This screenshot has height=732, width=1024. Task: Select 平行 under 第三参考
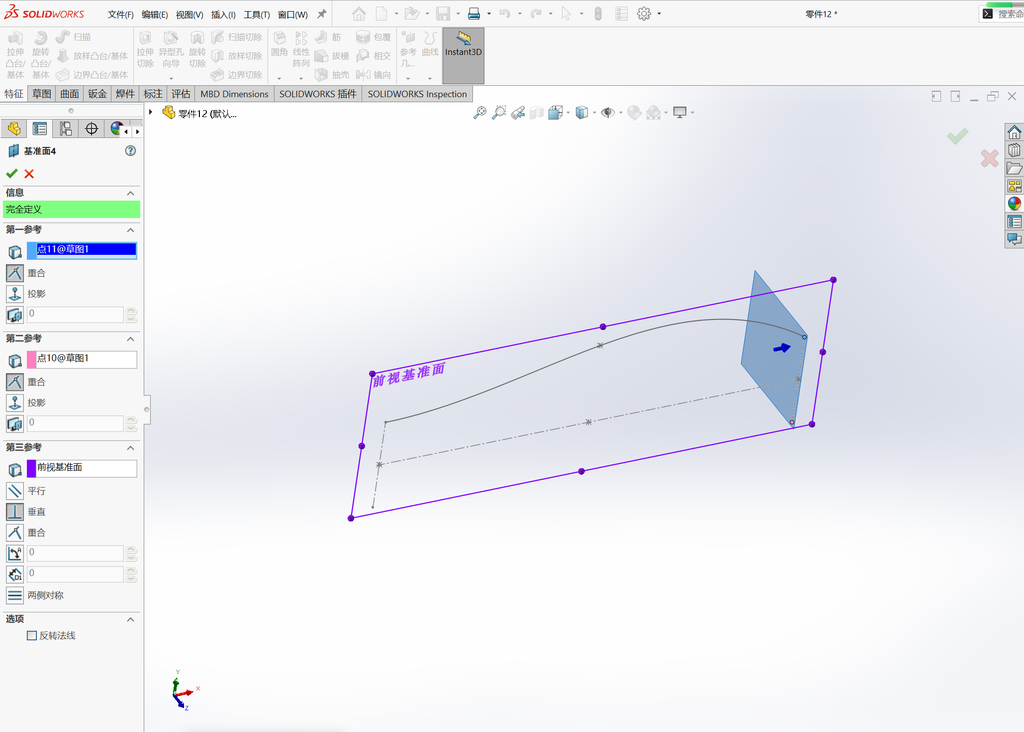point(15,490)
